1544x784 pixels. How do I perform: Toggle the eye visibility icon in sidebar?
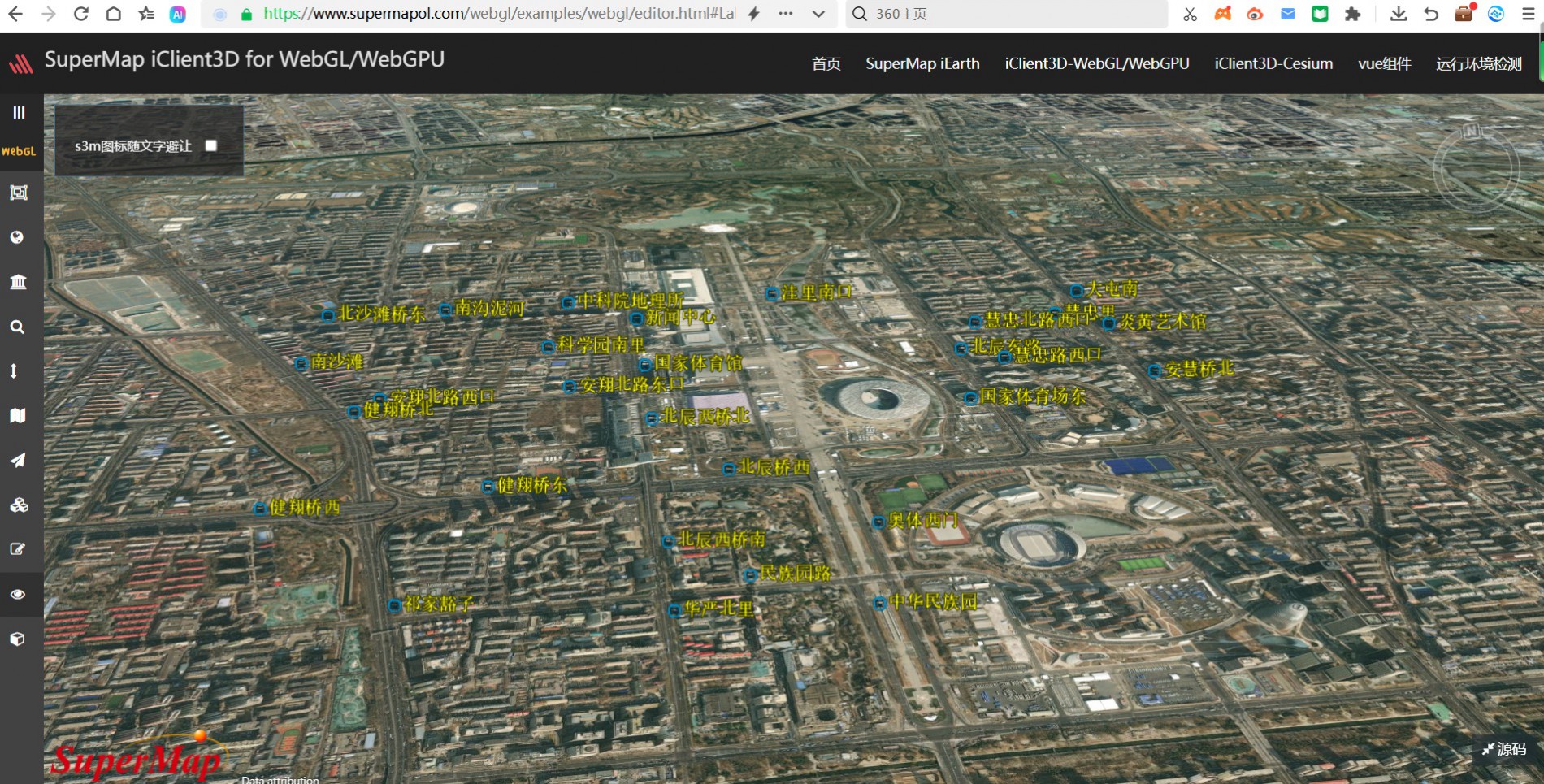[x=18, y=594]
